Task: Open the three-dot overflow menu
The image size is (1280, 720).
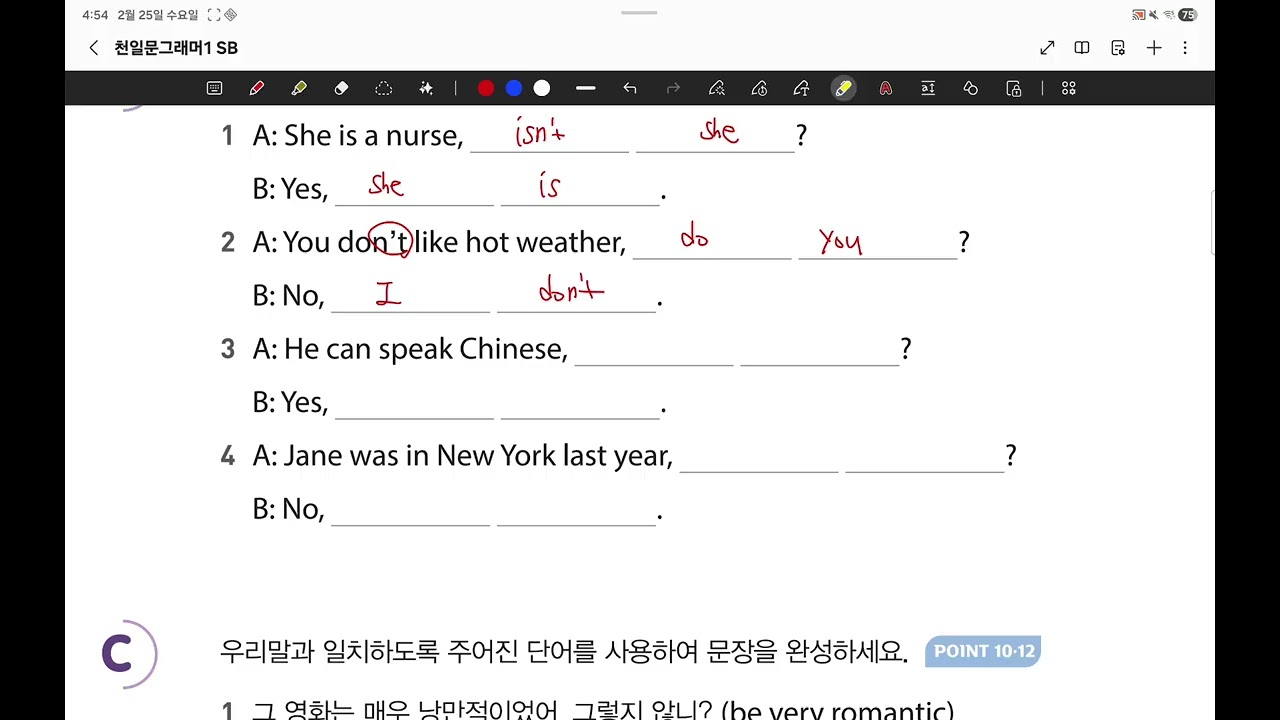Action: click(x=1185, y=48)
